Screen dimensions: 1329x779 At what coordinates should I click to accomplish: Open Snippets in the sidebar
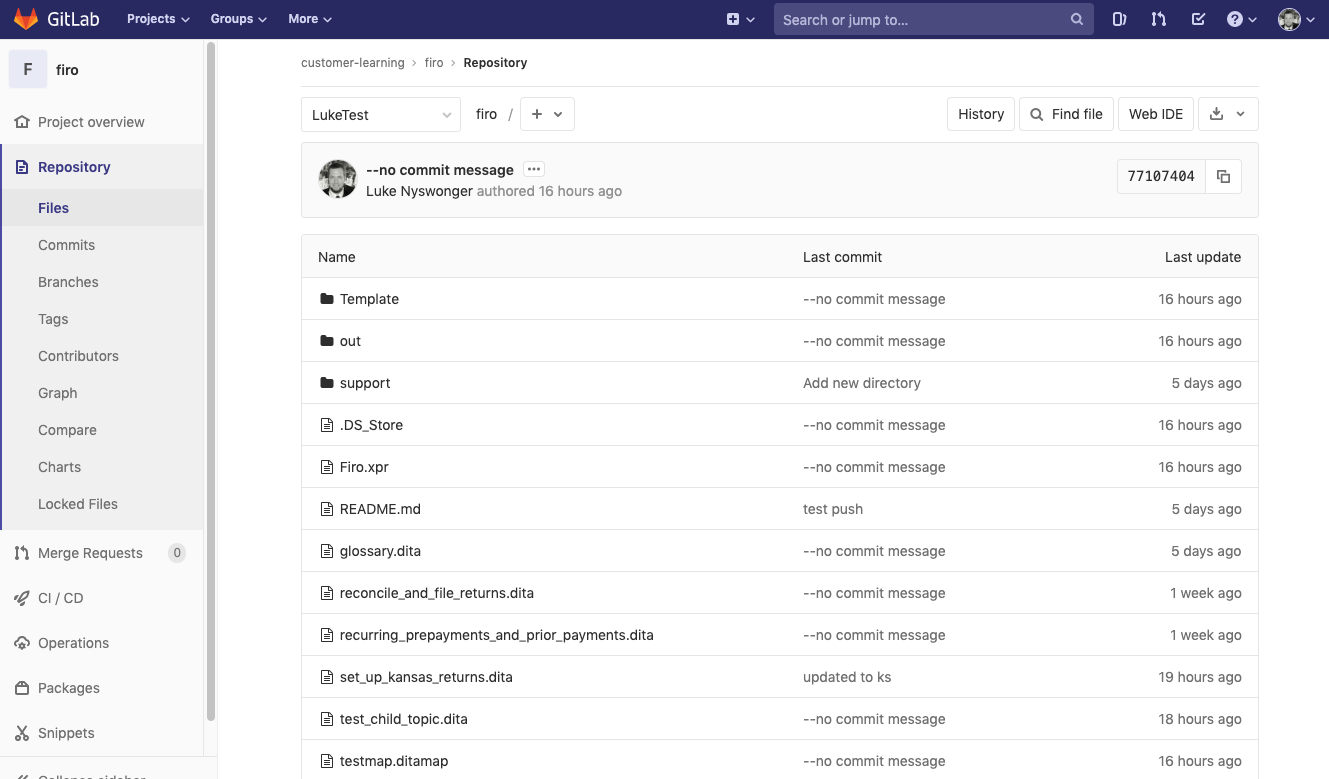[x=66, y=733]
